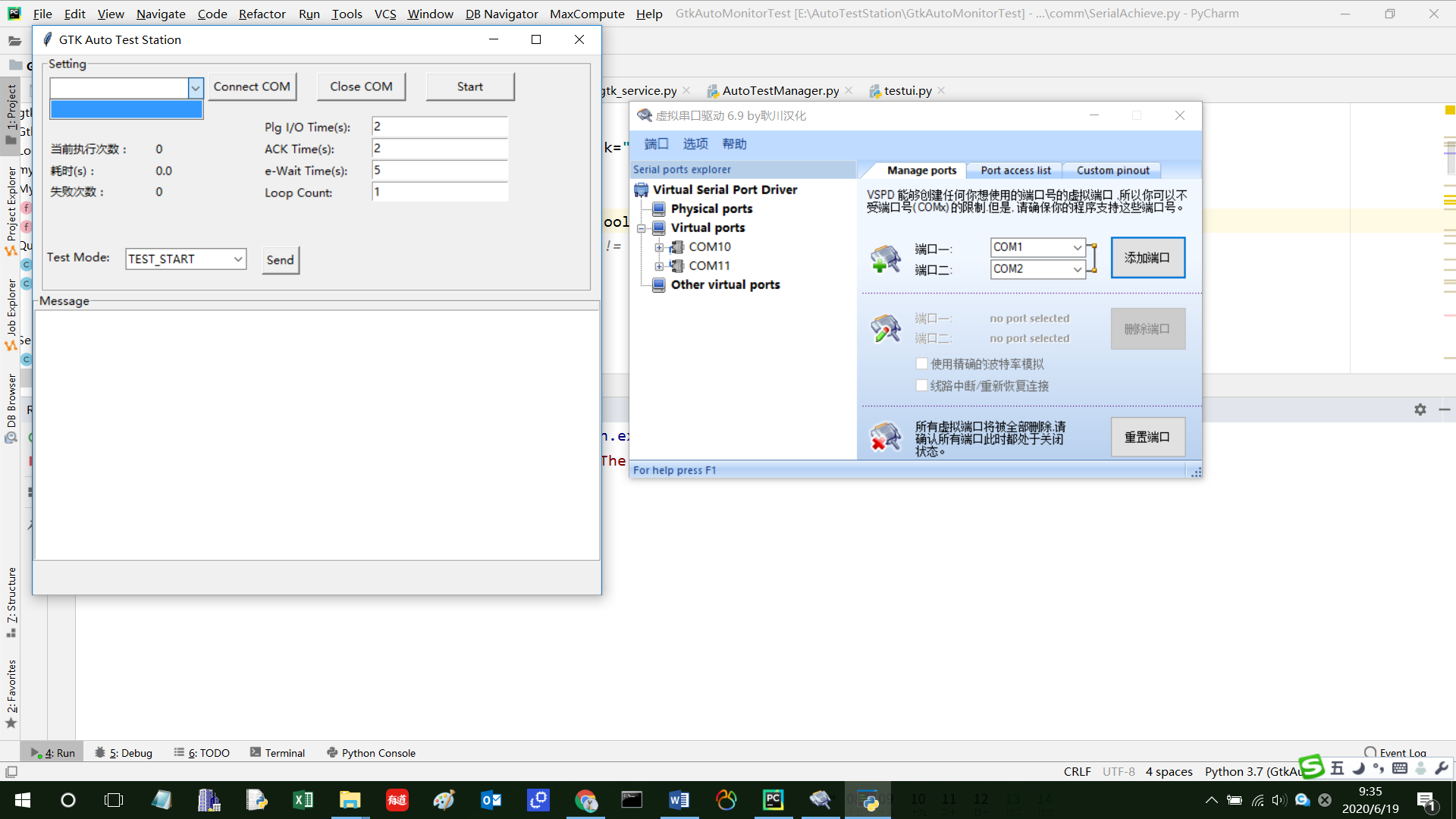1456x819 pixels.
Task: Switch to Port access list tab
Action: (1015, 171)
